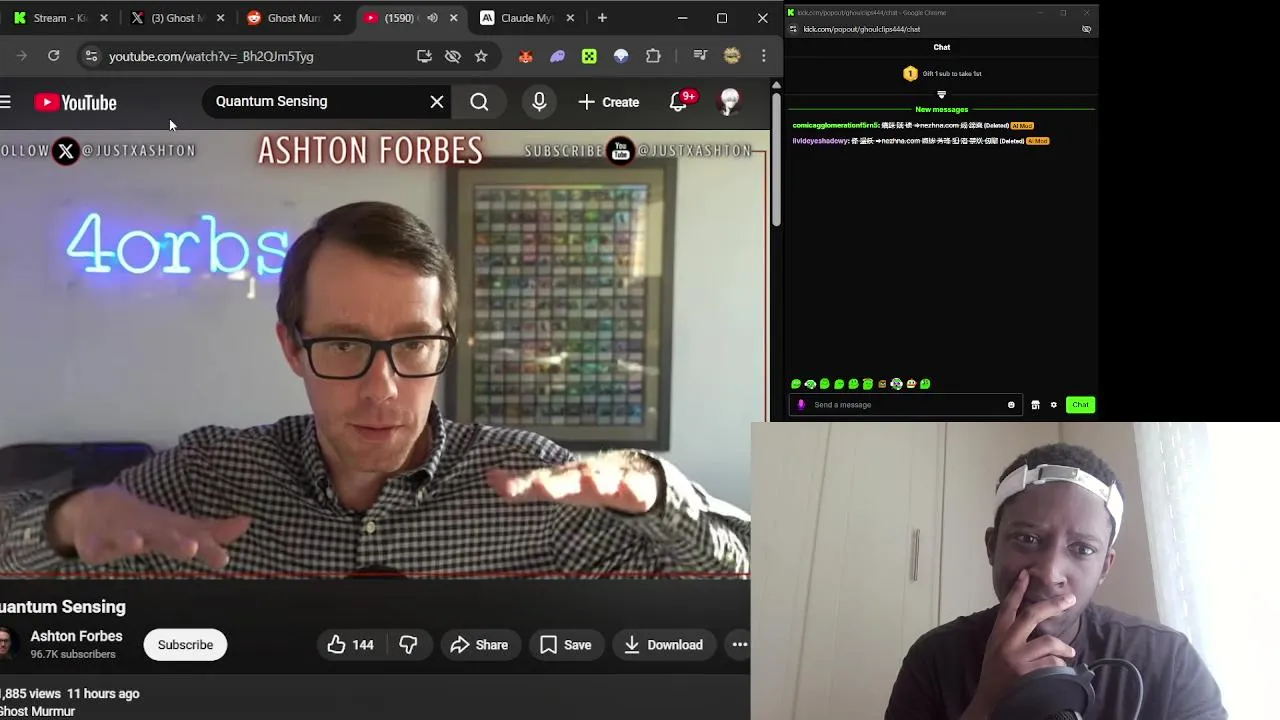Open YouTube notifications bell
The image size is (1280, 720).
(x=678, y=102)
